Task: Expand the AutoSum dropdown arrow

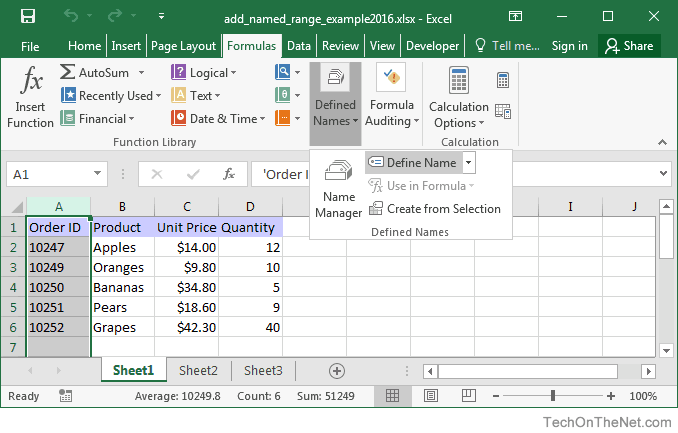Action: 141,72
